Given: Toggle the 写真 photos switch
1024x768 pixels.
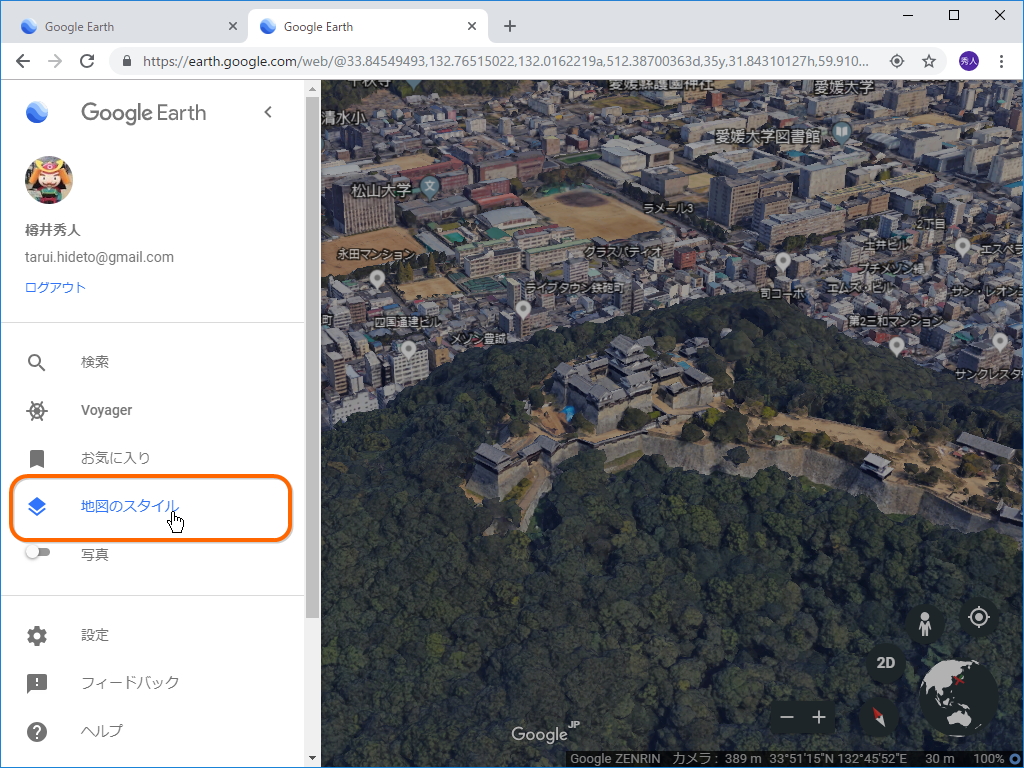Looking at the screenshot, I should (37, 552).
